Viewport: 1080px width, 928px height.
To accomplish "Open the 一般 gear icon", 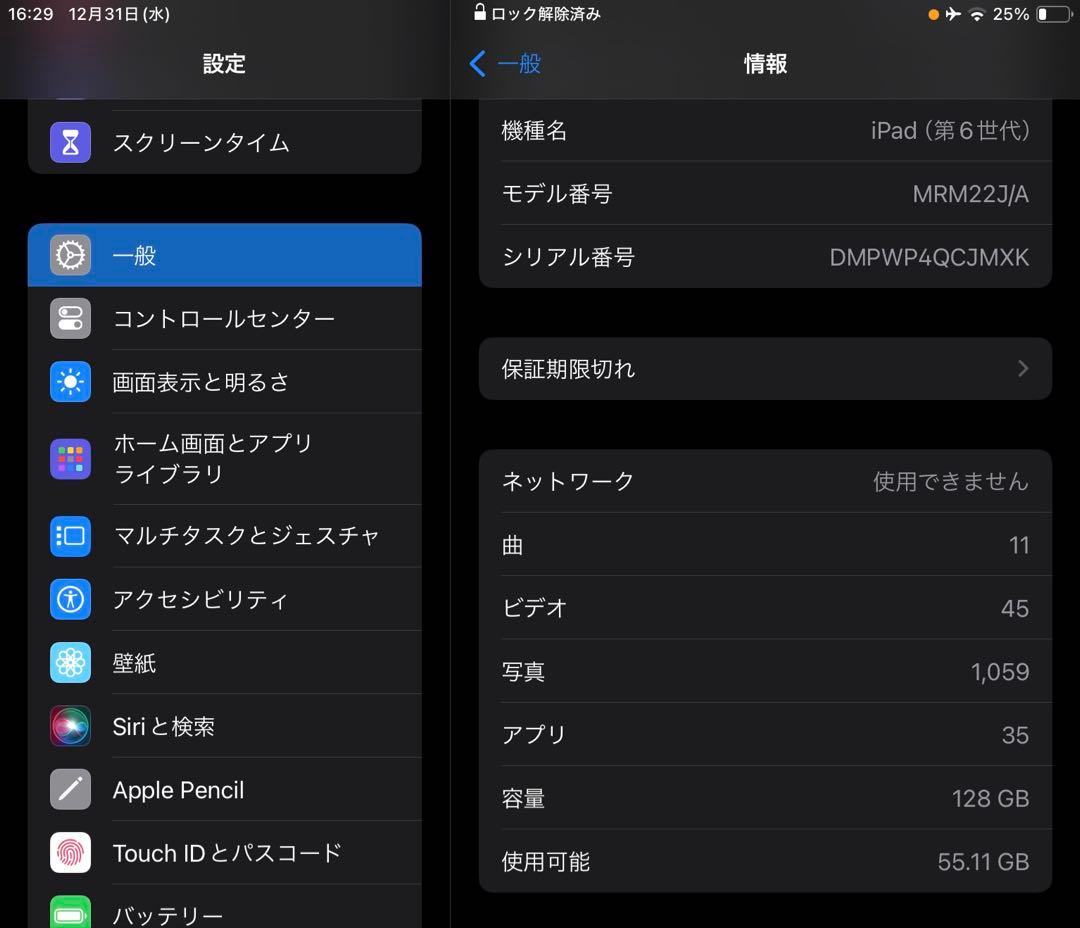I will [x=70, y=255].
